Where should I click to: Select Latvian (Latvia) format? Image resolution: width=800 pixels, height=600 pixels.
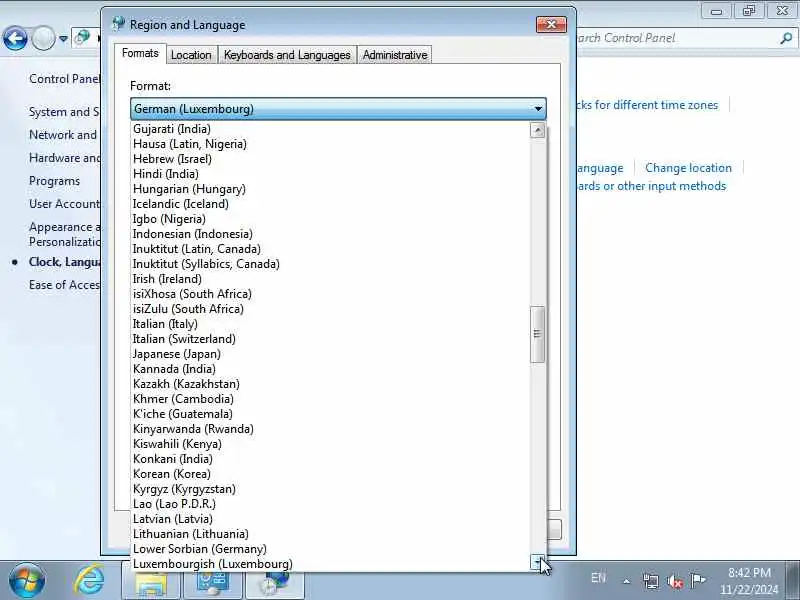331,519
